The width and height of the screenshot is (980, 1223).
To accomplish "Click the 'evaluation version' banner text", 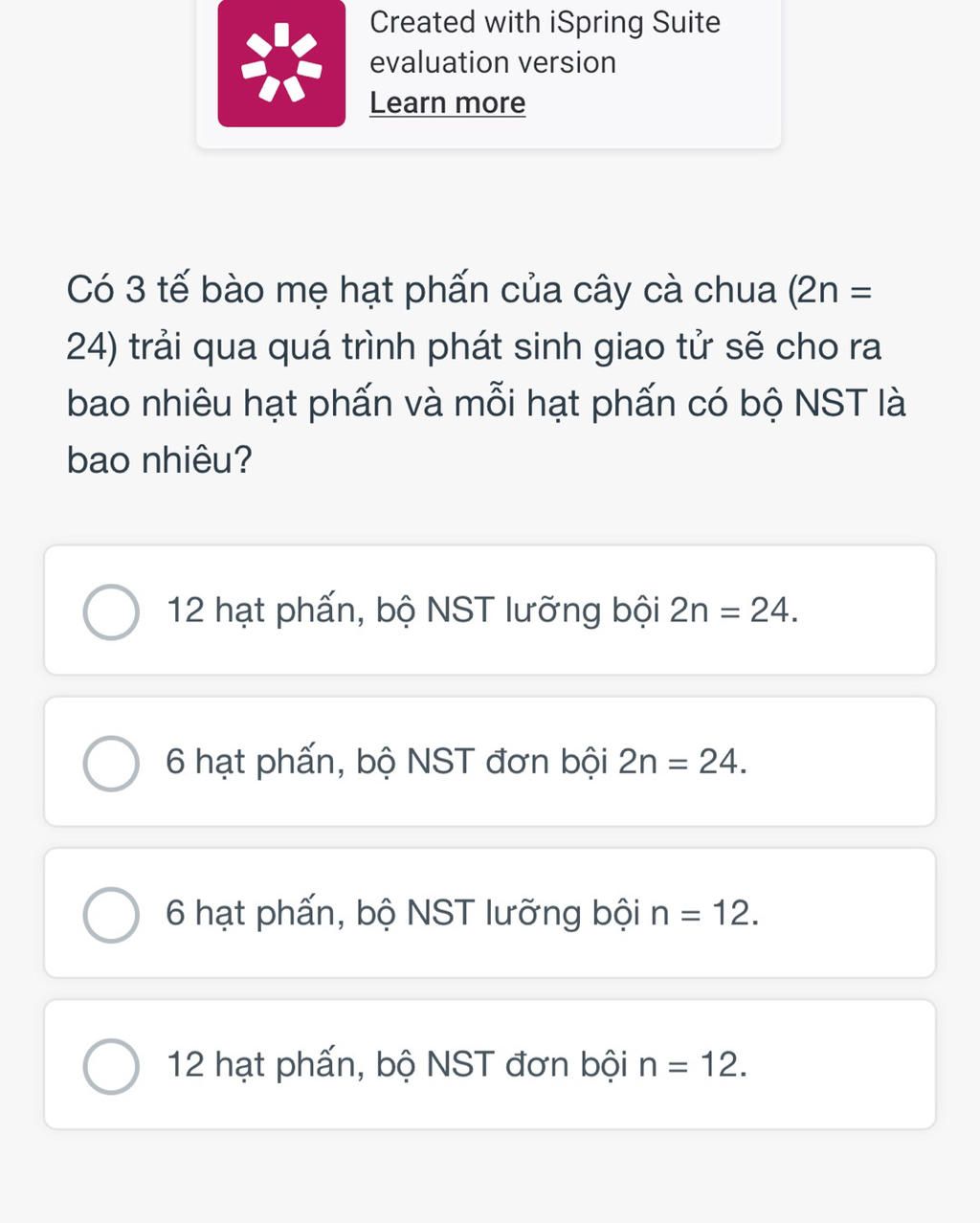I will coord(493,62).
